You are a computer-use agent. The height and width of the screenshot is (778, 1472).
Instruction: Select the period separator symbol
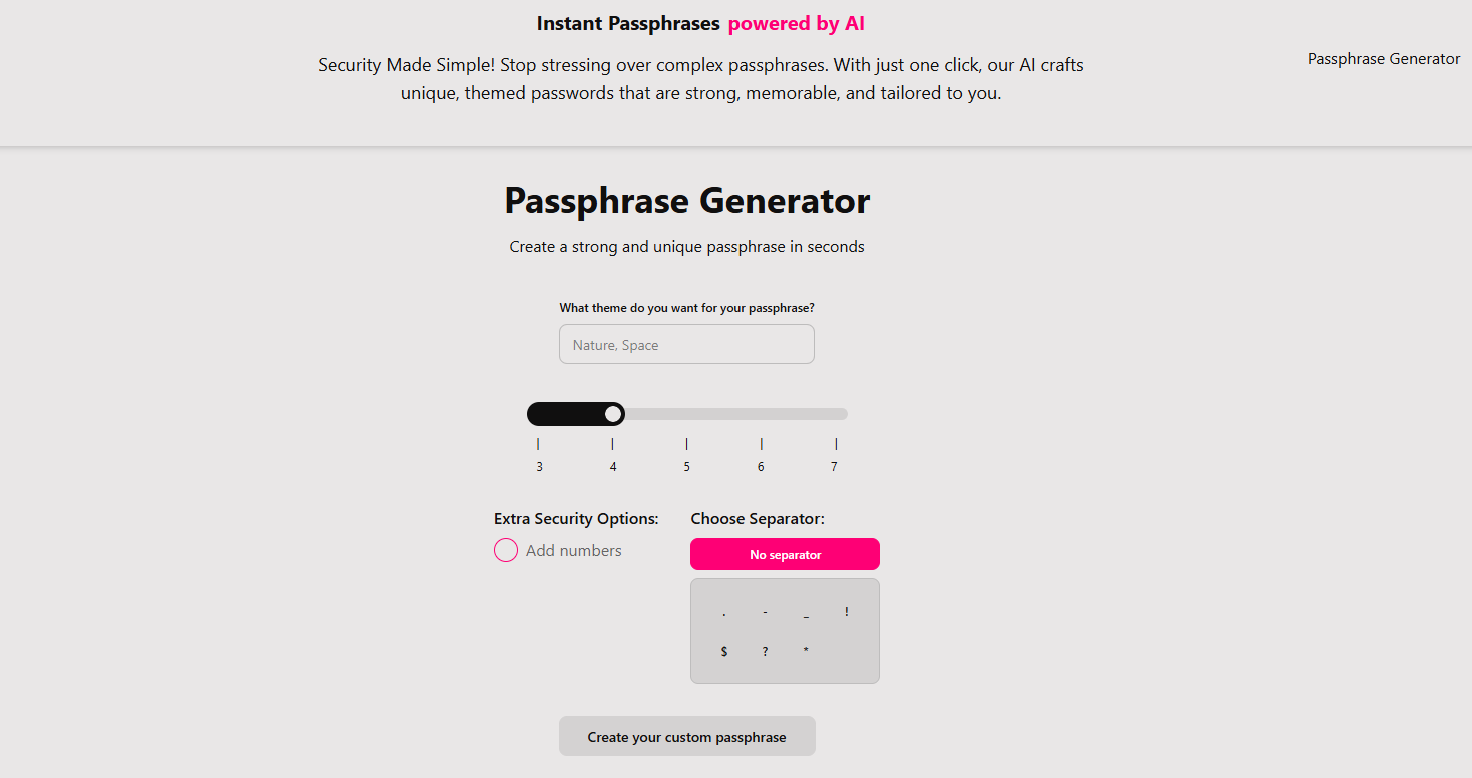(723, 612)
